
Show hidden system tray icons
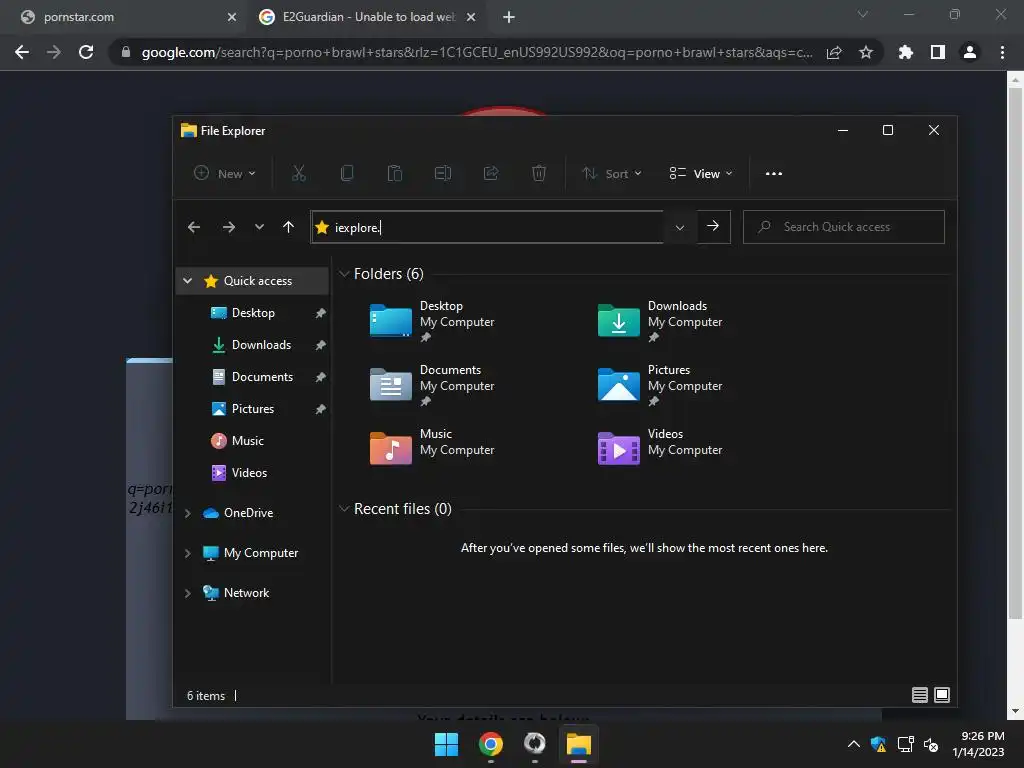(x=854, y=744)
